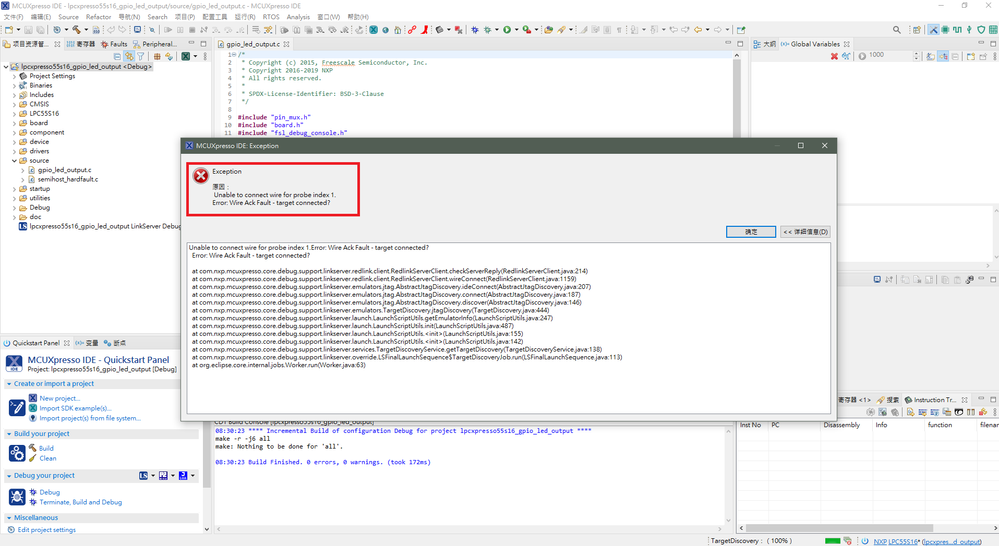Click the green shield perspective icon
Viewport: 999px width, 546px height.
tap(981, 29)
